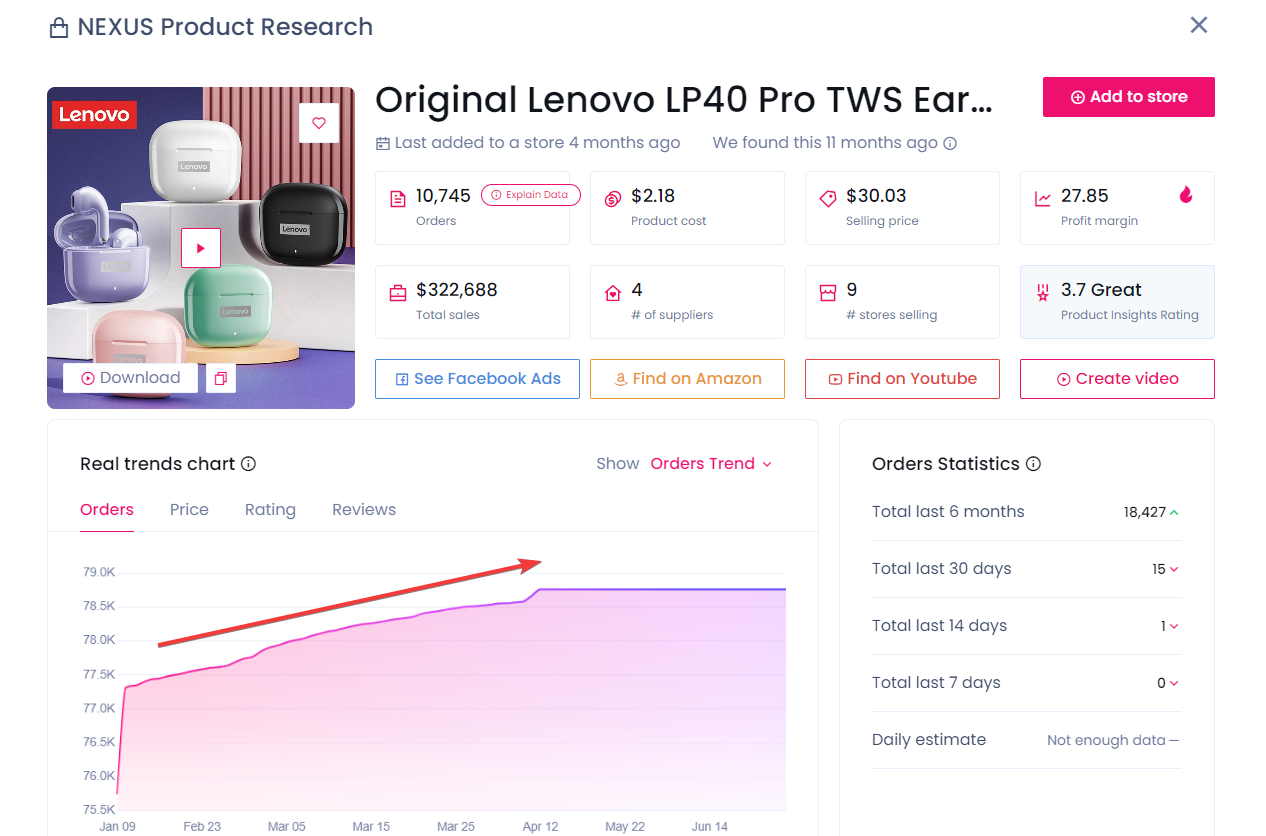Click the Add to store button
1266x836 pixels.
(x=1128, y=97)
